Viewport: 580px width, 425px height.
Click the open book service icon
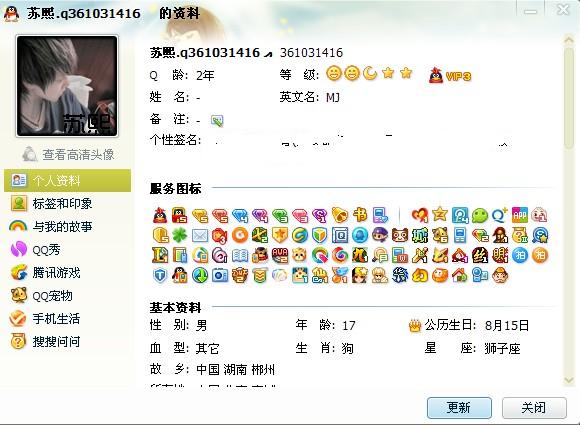pos(240,256)
